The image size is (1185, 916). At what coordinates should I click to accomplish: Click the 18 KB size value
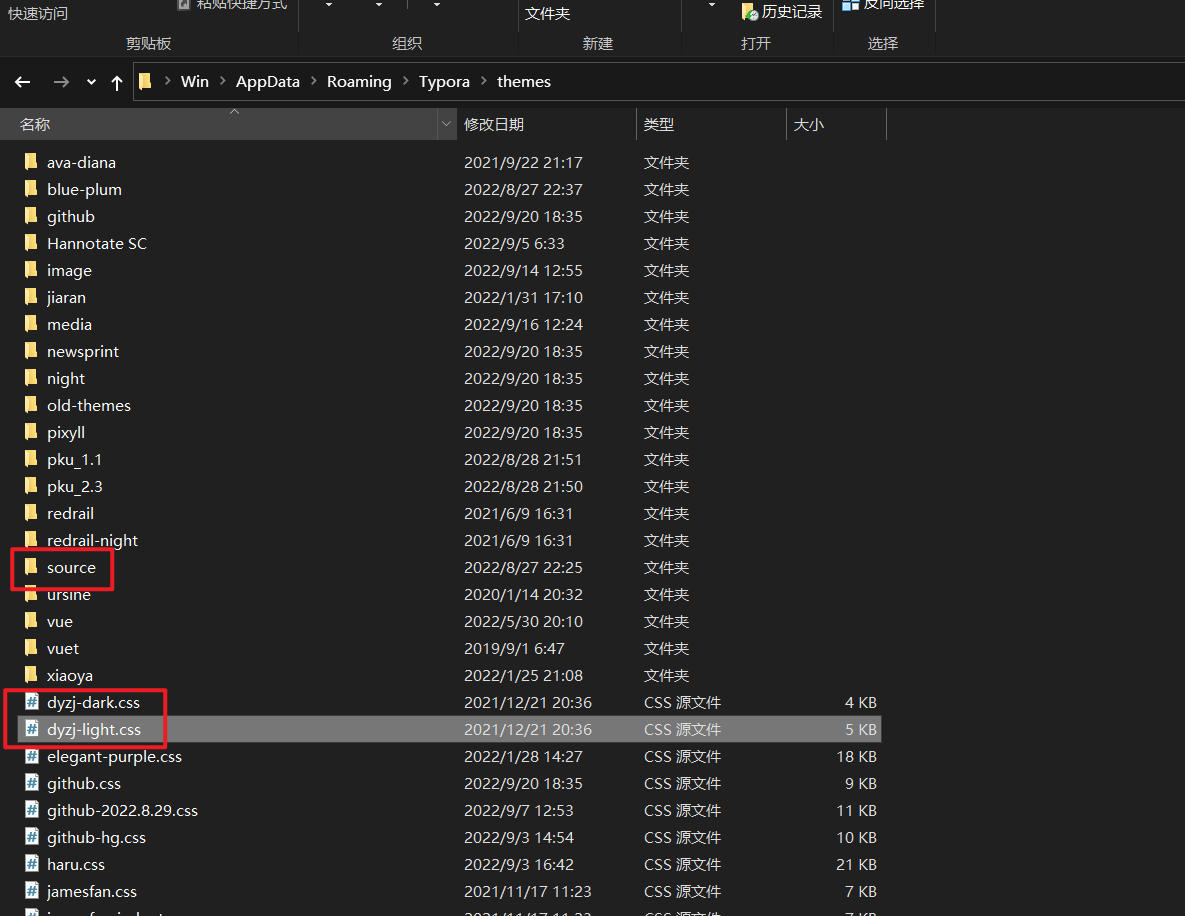(856, 757)
